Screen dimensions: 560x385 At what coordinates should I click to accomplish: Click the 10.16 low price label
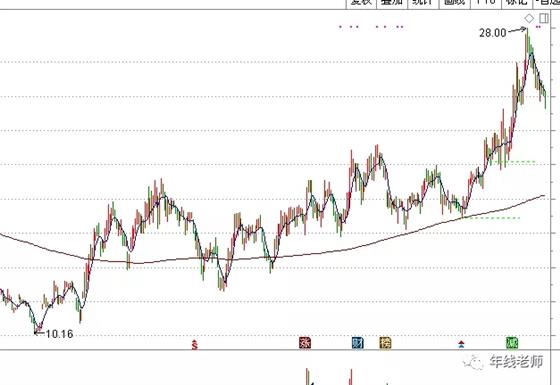coord(59,334)
